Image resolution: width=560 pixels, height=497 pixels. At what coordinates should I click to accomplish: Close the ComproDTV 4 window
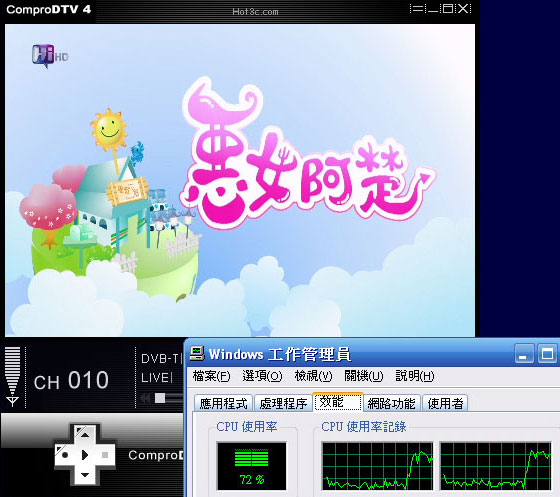click(464, 9)
